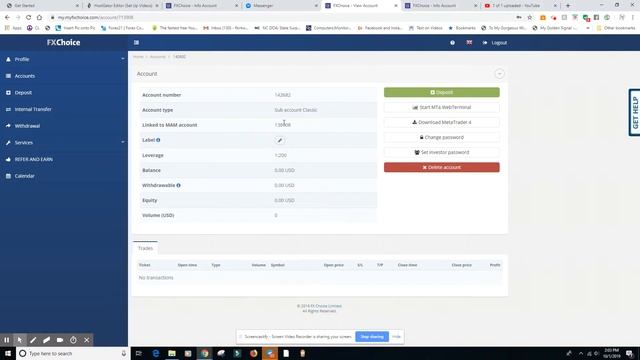Click the FXChoice logo
Screen dimensions: 640x360
(x=63, y=42)
